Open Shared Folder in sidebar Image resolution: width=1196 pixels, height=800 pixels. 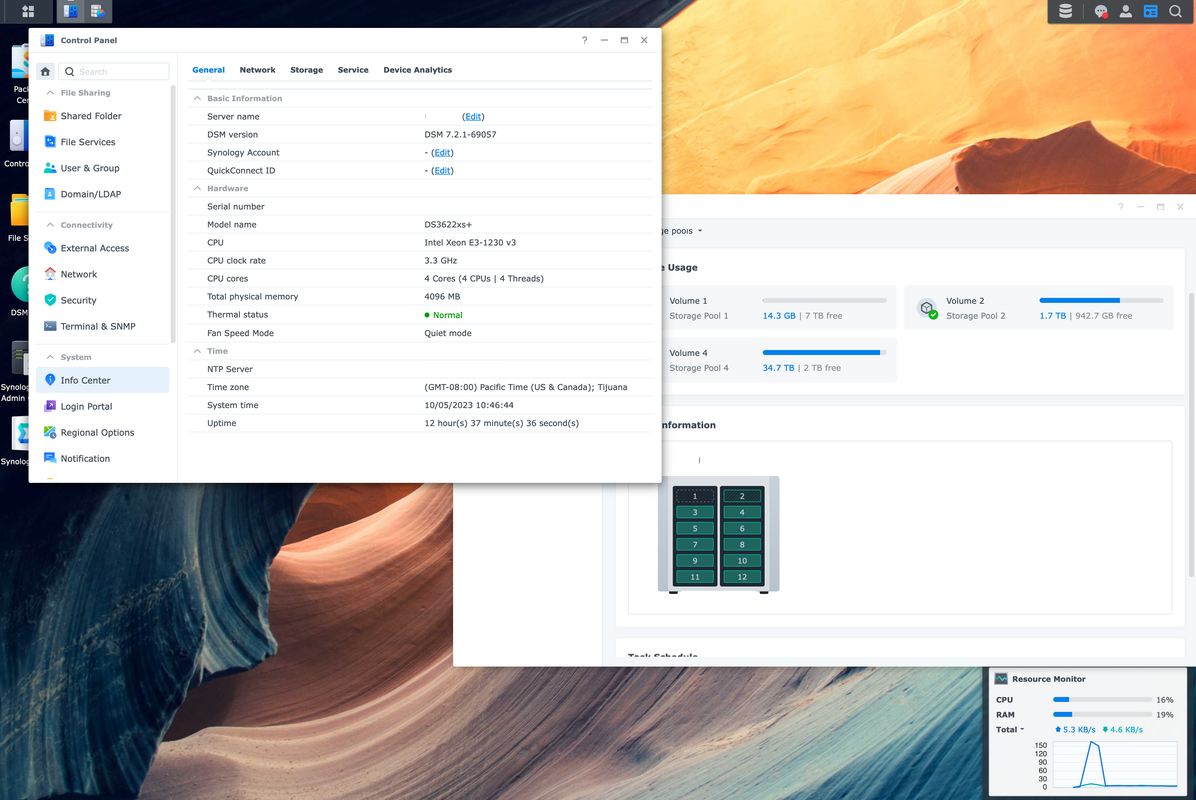[103, 116]
